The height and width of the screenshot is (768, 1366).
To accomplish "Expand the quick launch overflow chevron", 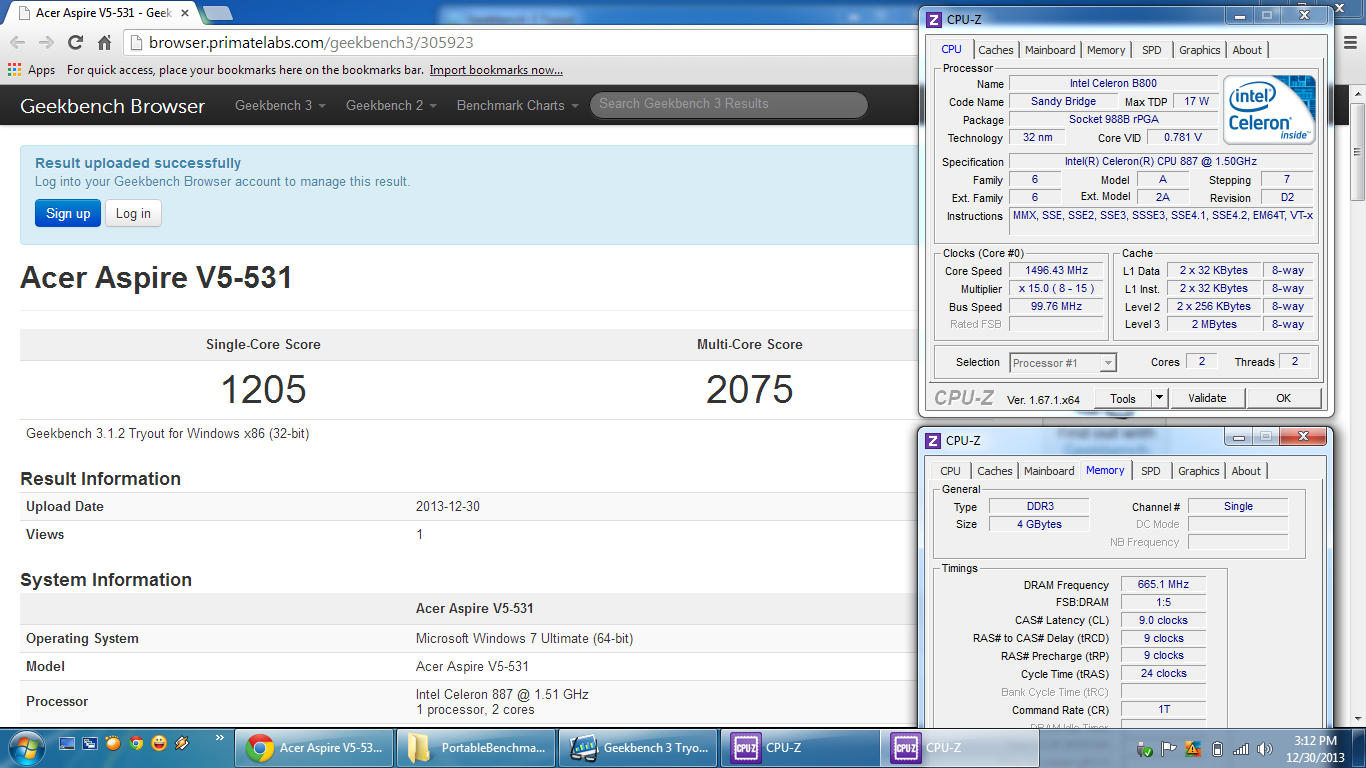I will pos(220,739).
